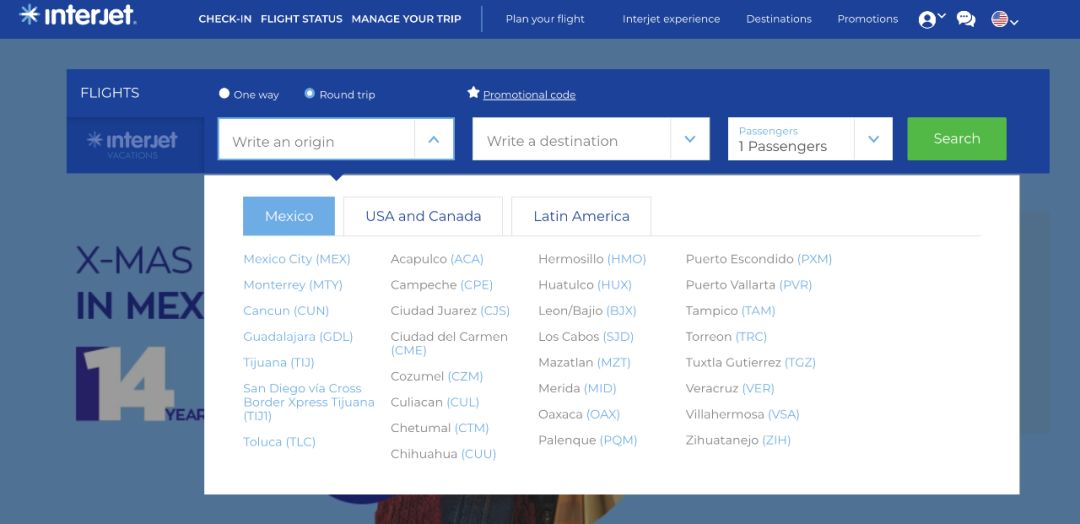1080x524 pixels.
Task: Click Veracruz (VER) entry
Action: [729, 389]
